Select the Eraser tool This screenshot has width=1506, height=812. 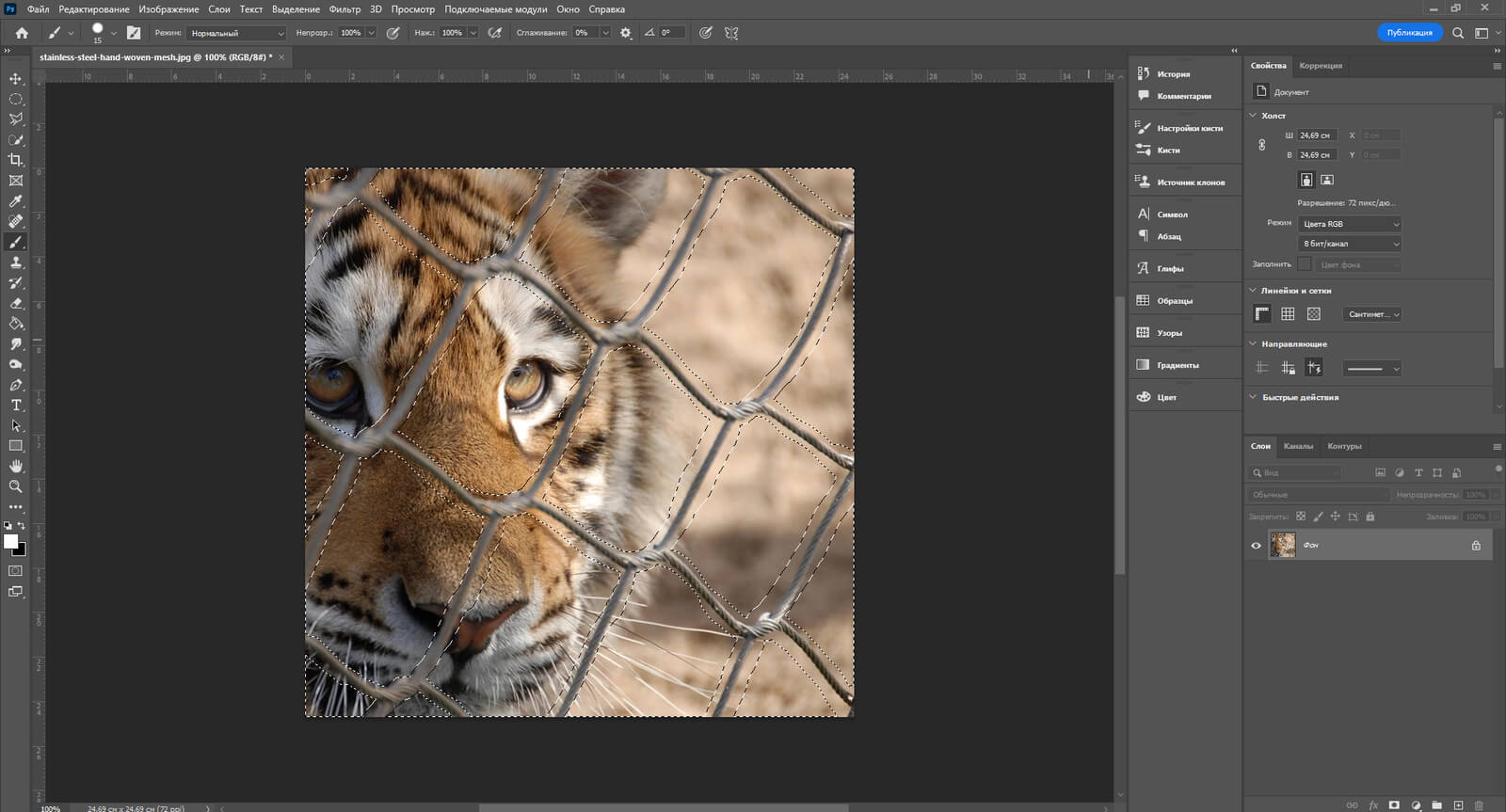click(x=16, y=304)
